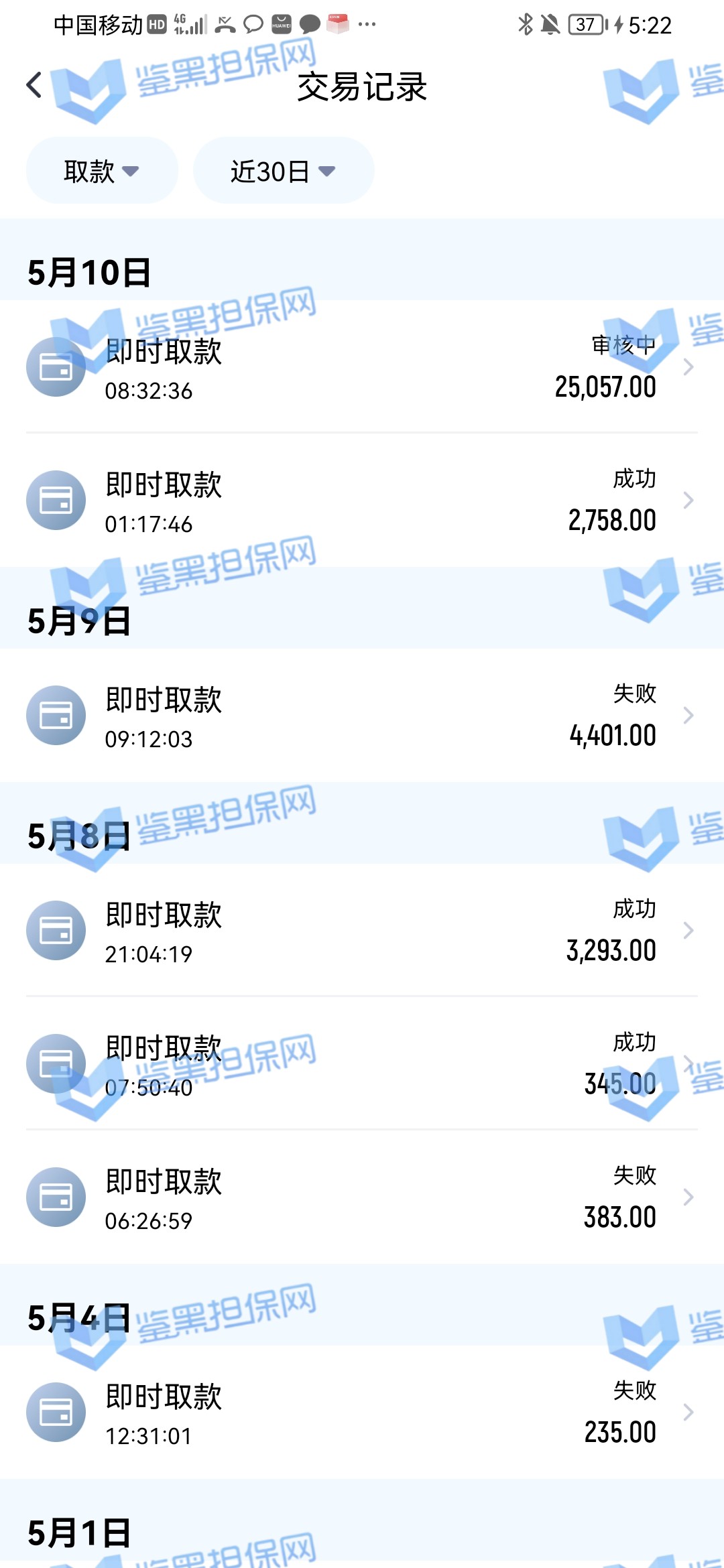The width and height of the screenshot is (724, 1568).
Task: Expand details chevron for 4,401.00 withdrawal
Action: point(688,716)
